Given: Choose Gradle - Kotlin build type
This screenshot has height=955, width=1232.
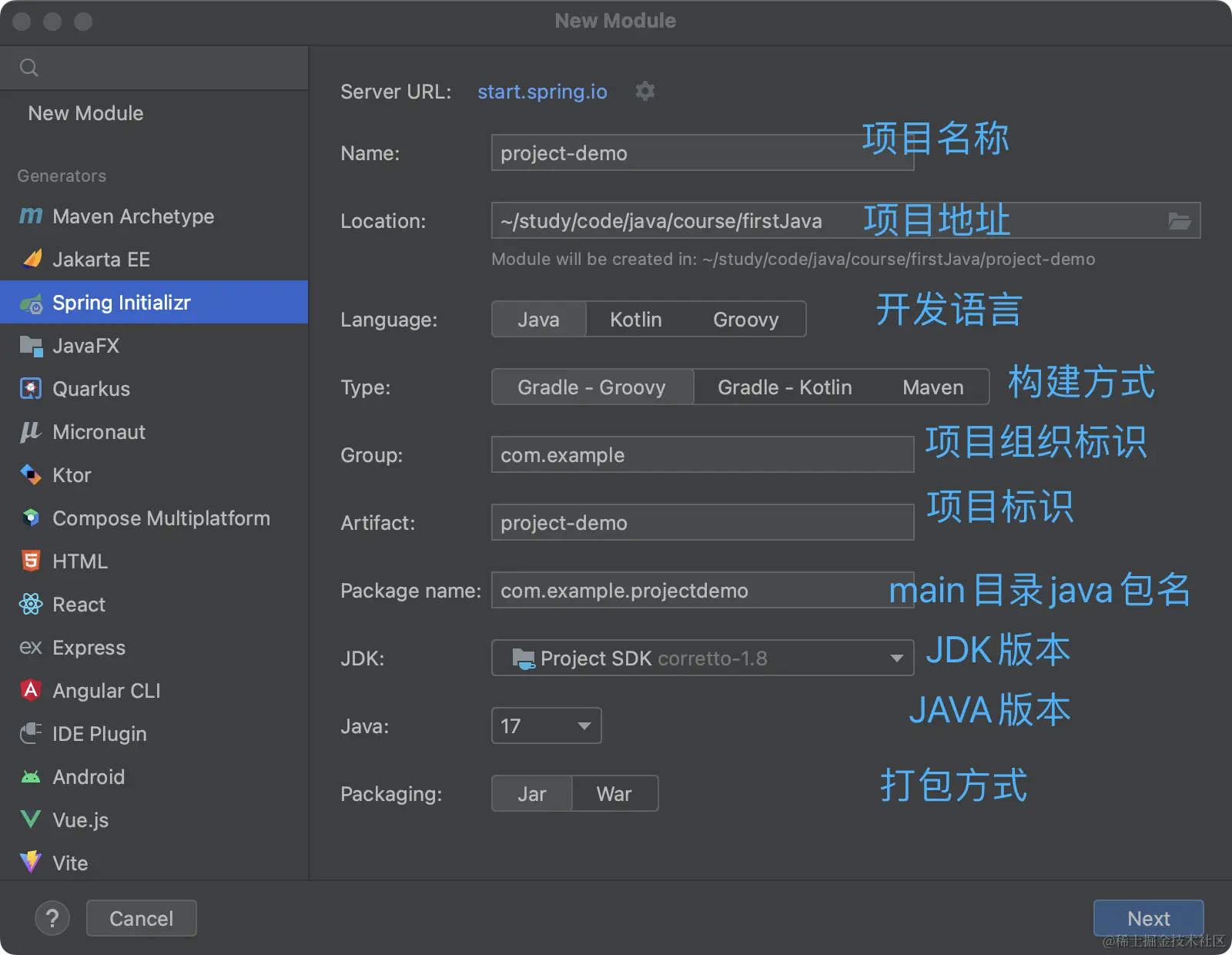Looking at the screenshot, I should pyautogui.click(x=785, y=387).
